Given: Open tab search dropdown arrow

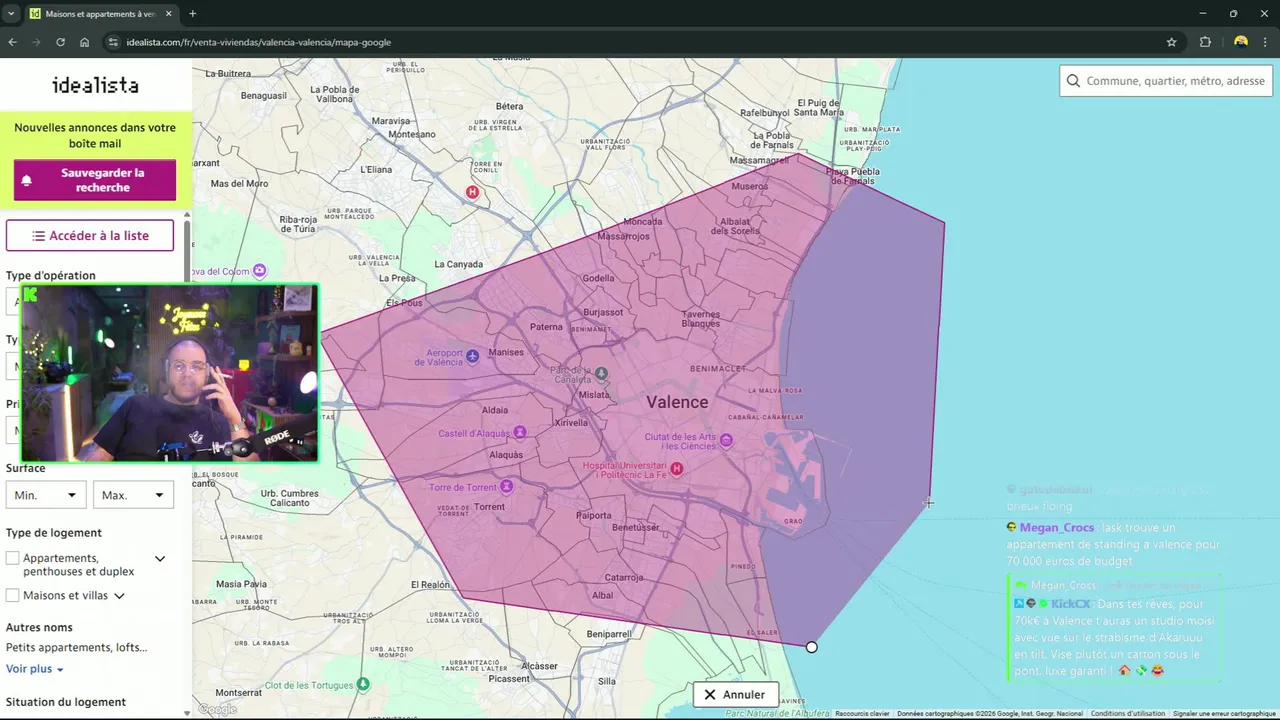Looking at the screenshot, I should (x=10, y=14).
